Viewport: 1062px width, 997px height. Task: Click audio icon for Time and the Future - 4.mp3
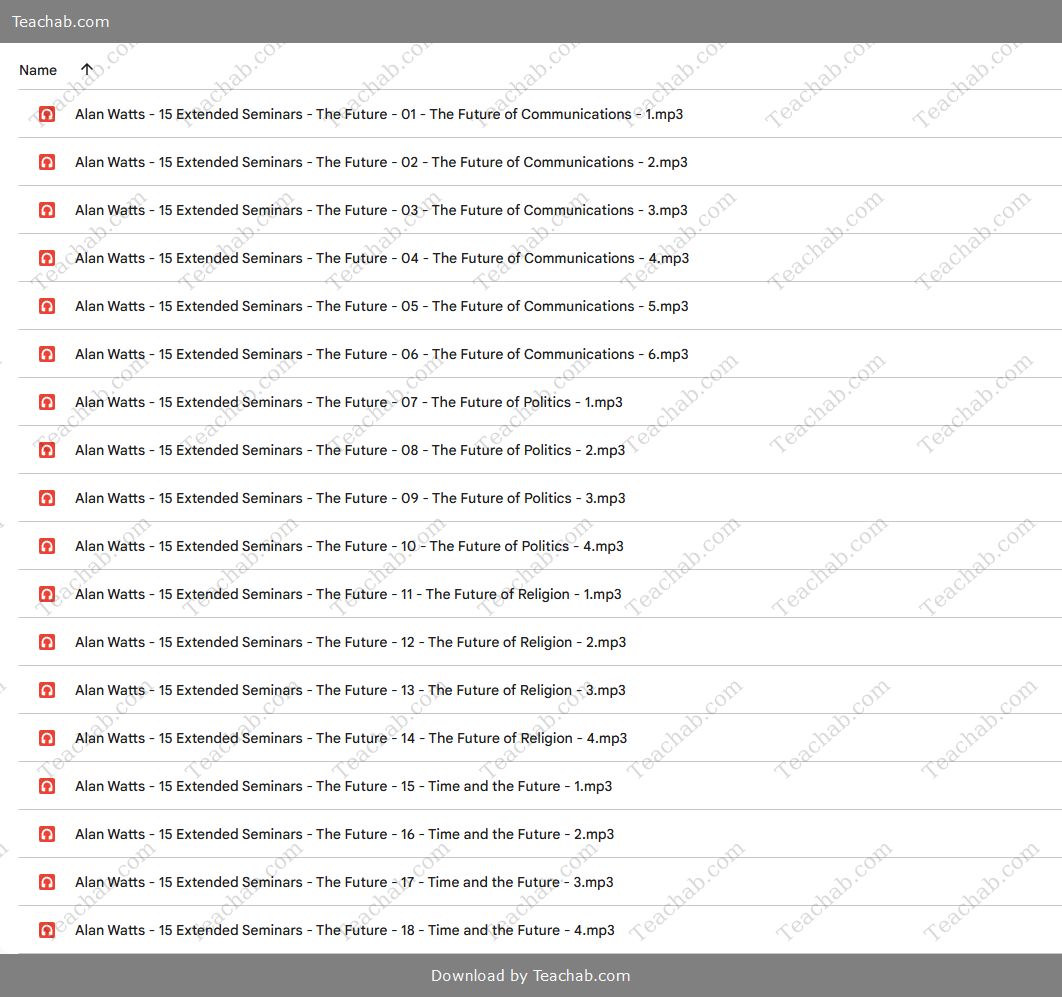coord(47,930)
